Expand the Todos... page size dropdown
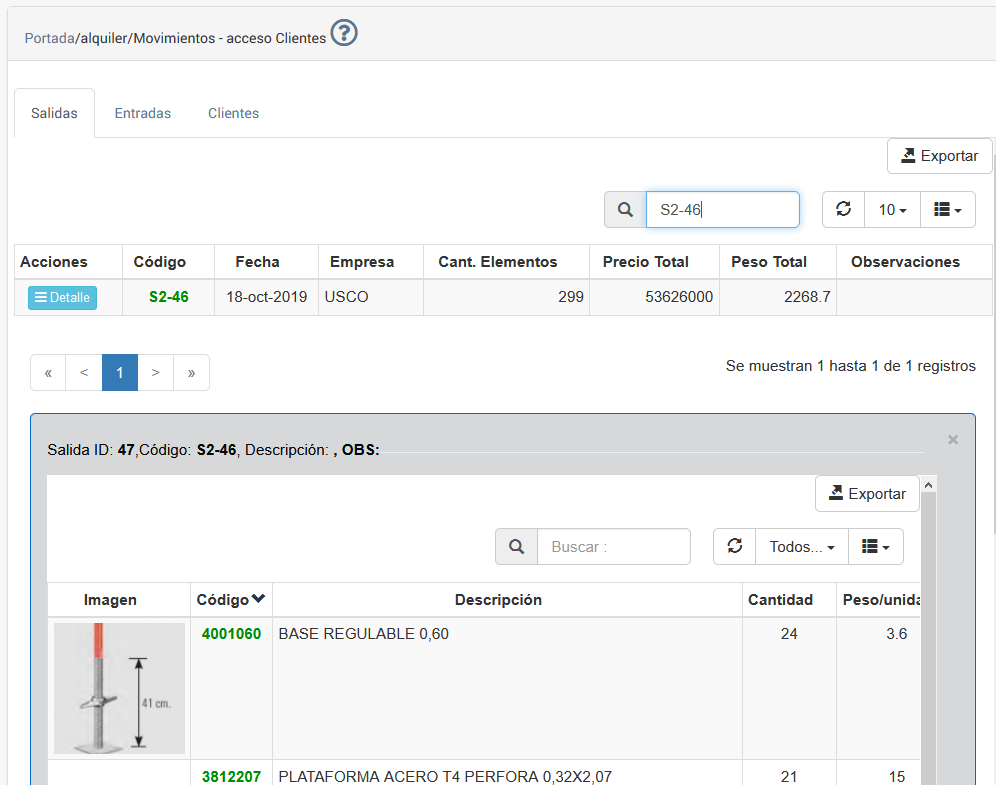Viewport: 996px width, 785px height. coord(801,547)
